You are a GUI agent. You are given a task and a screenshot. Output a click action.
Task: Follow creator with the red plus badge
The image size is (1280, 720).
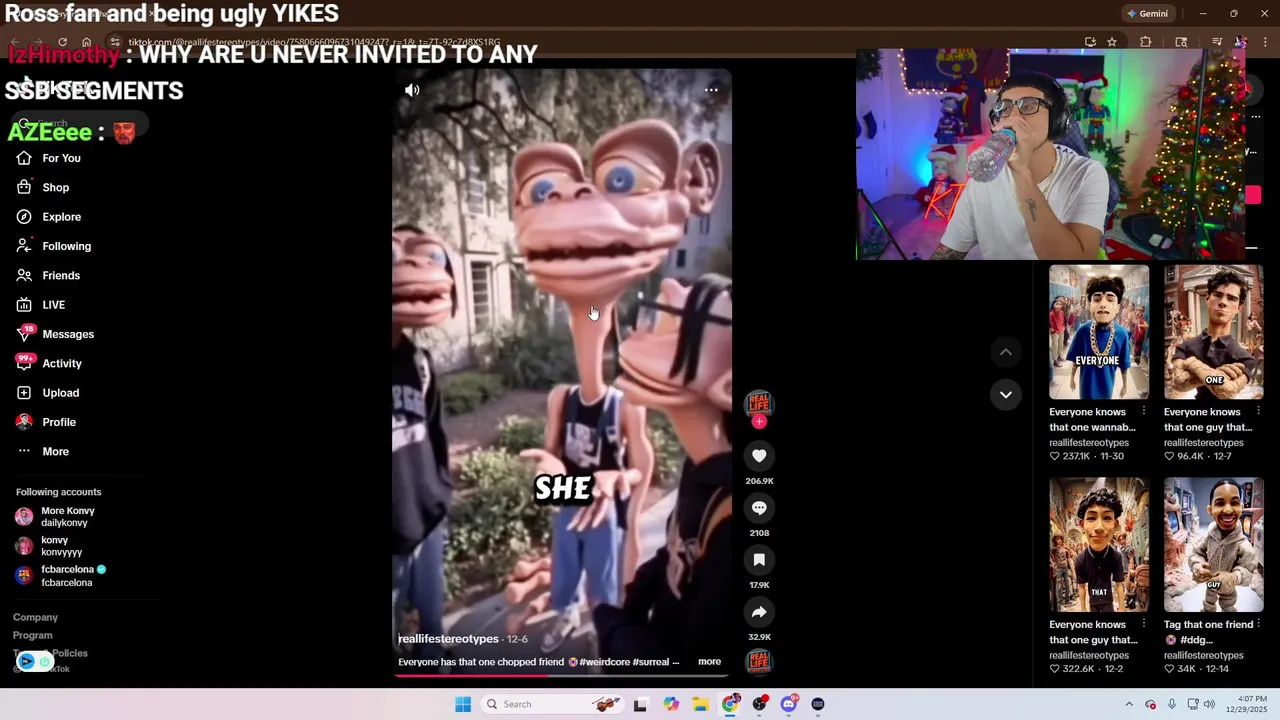[x=759, y=422]
